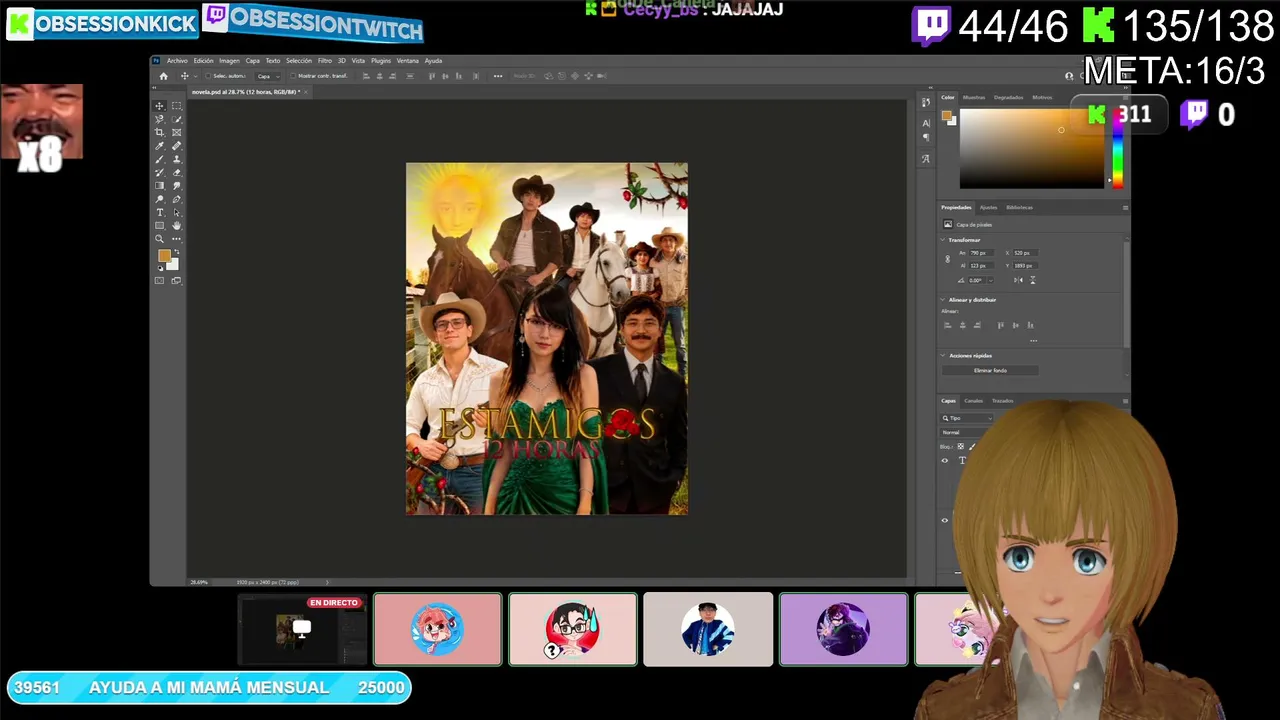Enable the Selec. autom. checkbox

click(x=208, y=76)
